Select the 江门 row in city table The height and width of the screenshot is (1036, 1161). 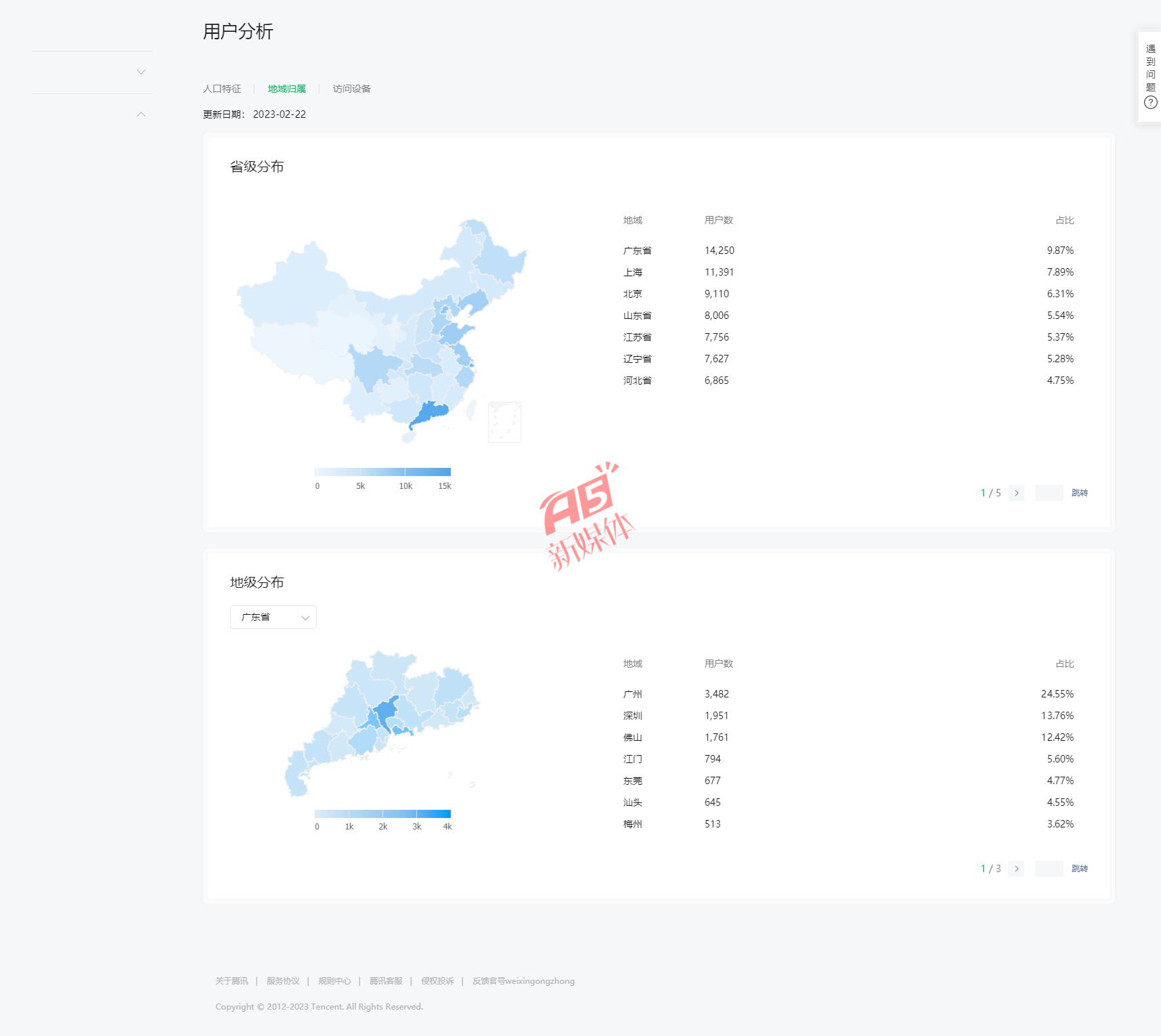[848, 759]
